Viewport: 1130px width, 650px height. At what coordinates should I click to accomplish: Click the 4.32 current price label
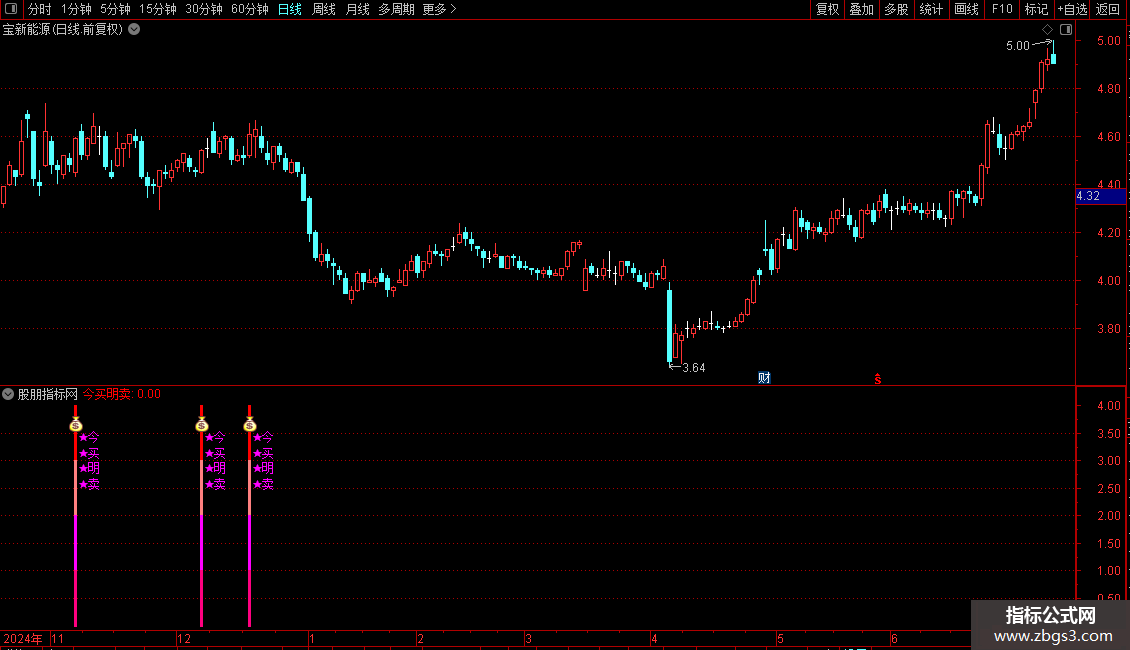(1100, 196)
